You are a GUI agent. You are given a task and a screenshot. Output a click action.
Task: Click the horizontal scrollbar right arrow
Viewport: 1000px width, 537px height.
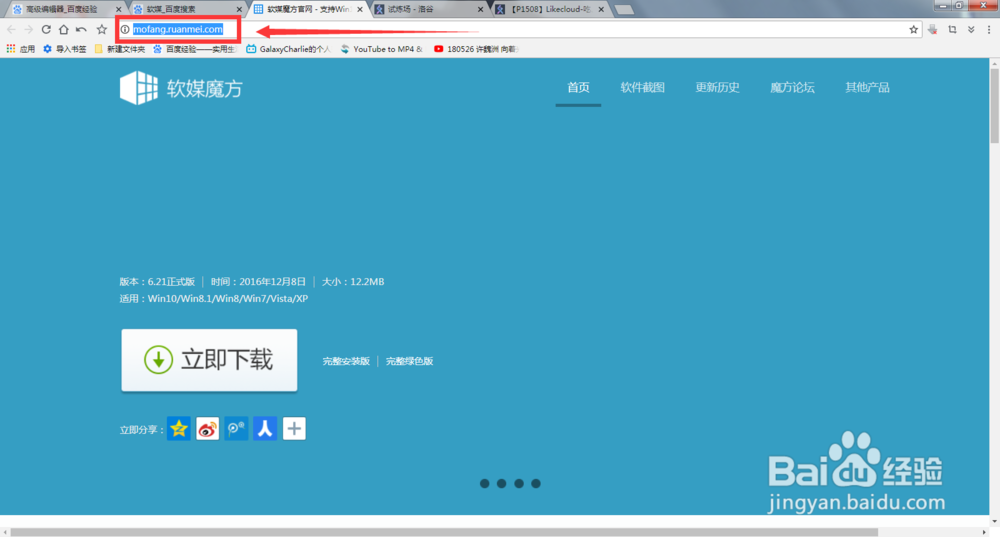983,532
